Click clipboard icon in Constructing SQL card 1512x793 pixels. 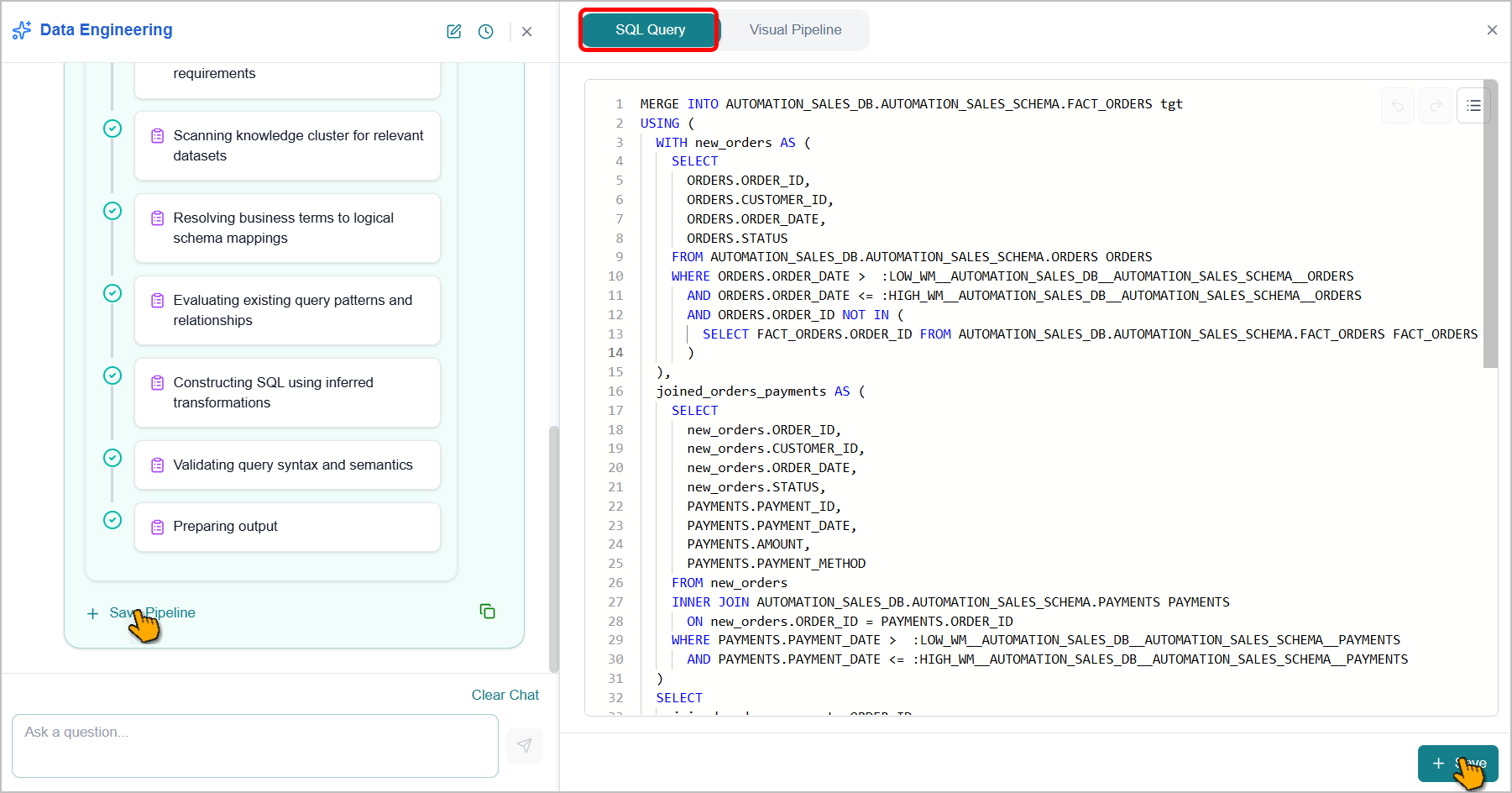[x=157, y=383]
